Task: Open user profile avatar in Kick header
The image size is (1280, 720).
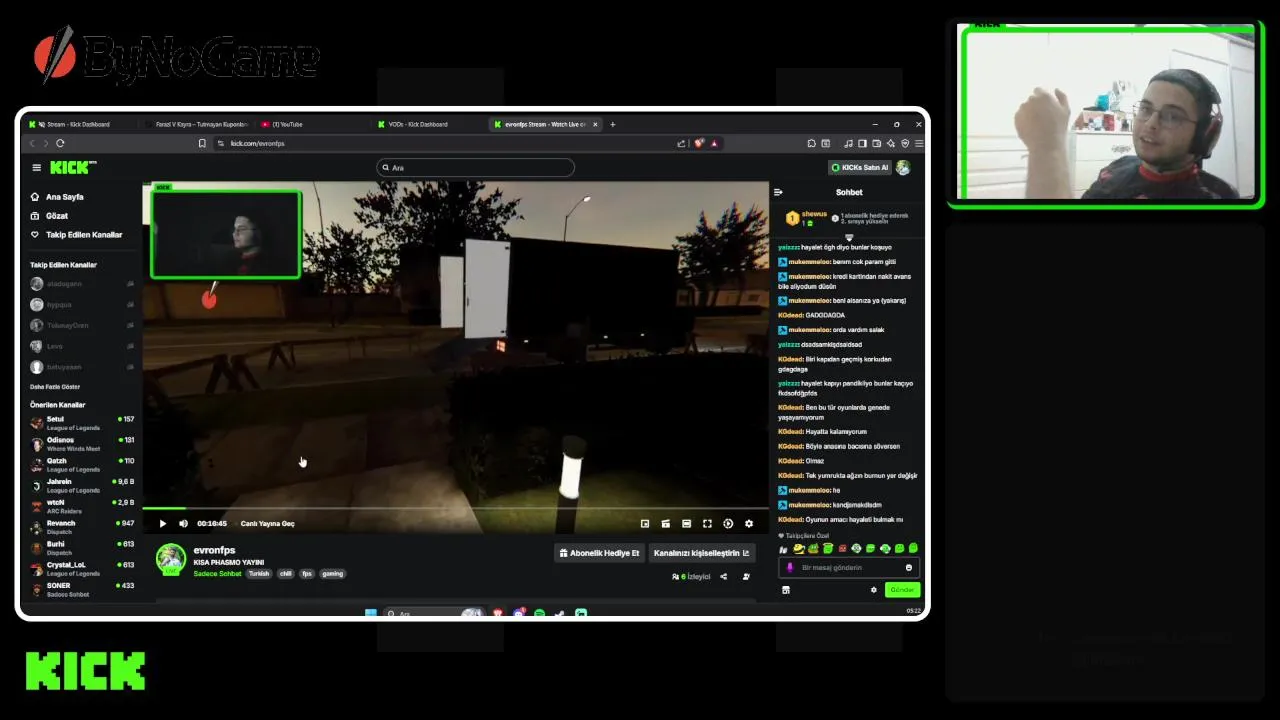Action: click(903, 167)
